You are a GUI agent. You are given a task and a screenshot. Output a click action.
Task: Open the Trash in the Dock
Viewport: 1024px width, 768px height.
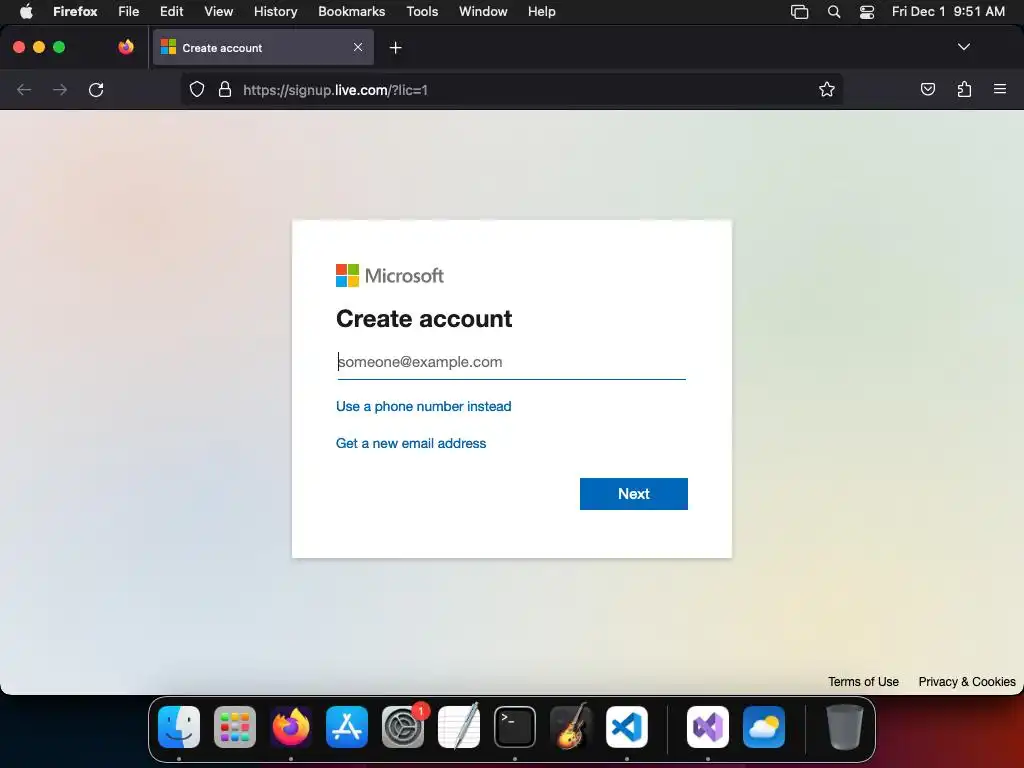click(844, 727)
